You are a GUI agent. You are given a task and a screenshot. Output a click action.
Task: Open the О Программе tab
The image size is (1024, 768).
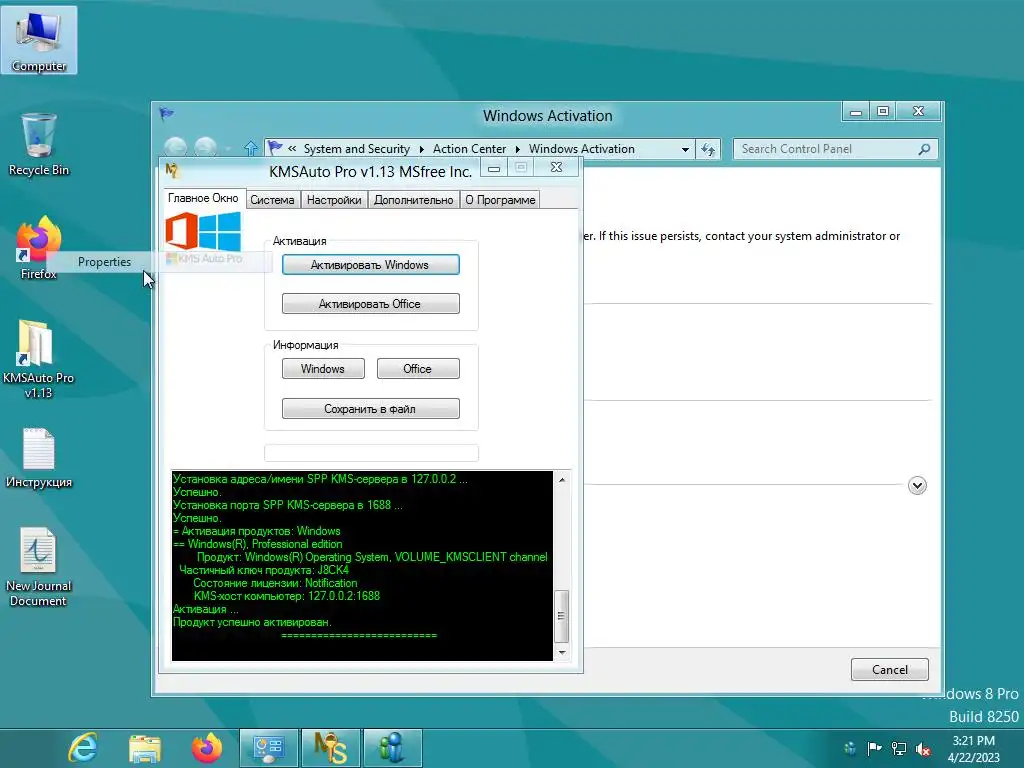point(500,200)
